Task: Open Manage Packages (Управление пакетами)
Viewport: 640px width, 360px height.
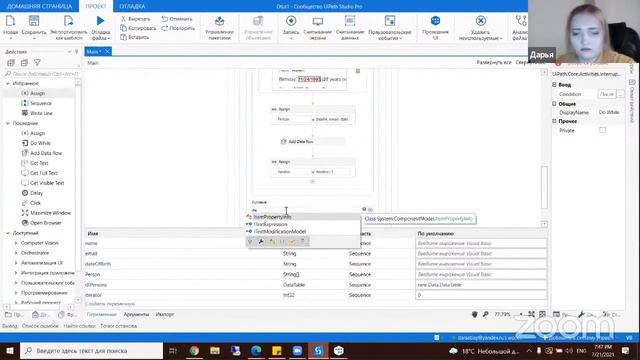Action: click(x=220, y=27)
